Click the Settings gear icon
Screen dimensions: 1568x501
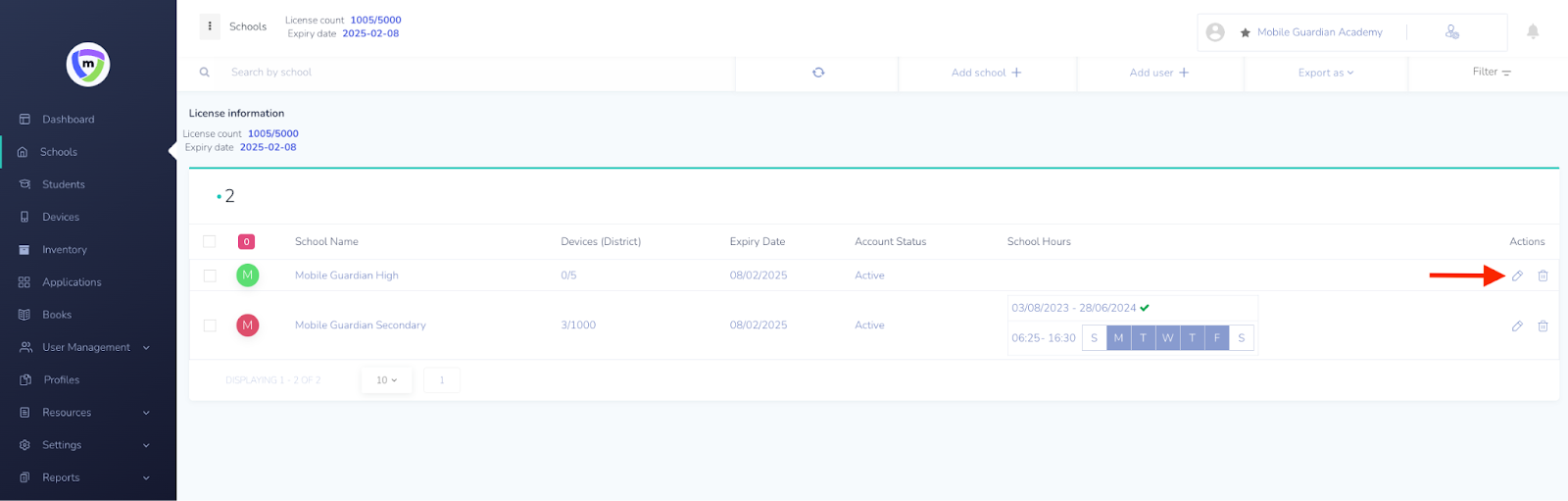(x=24, y=445)
